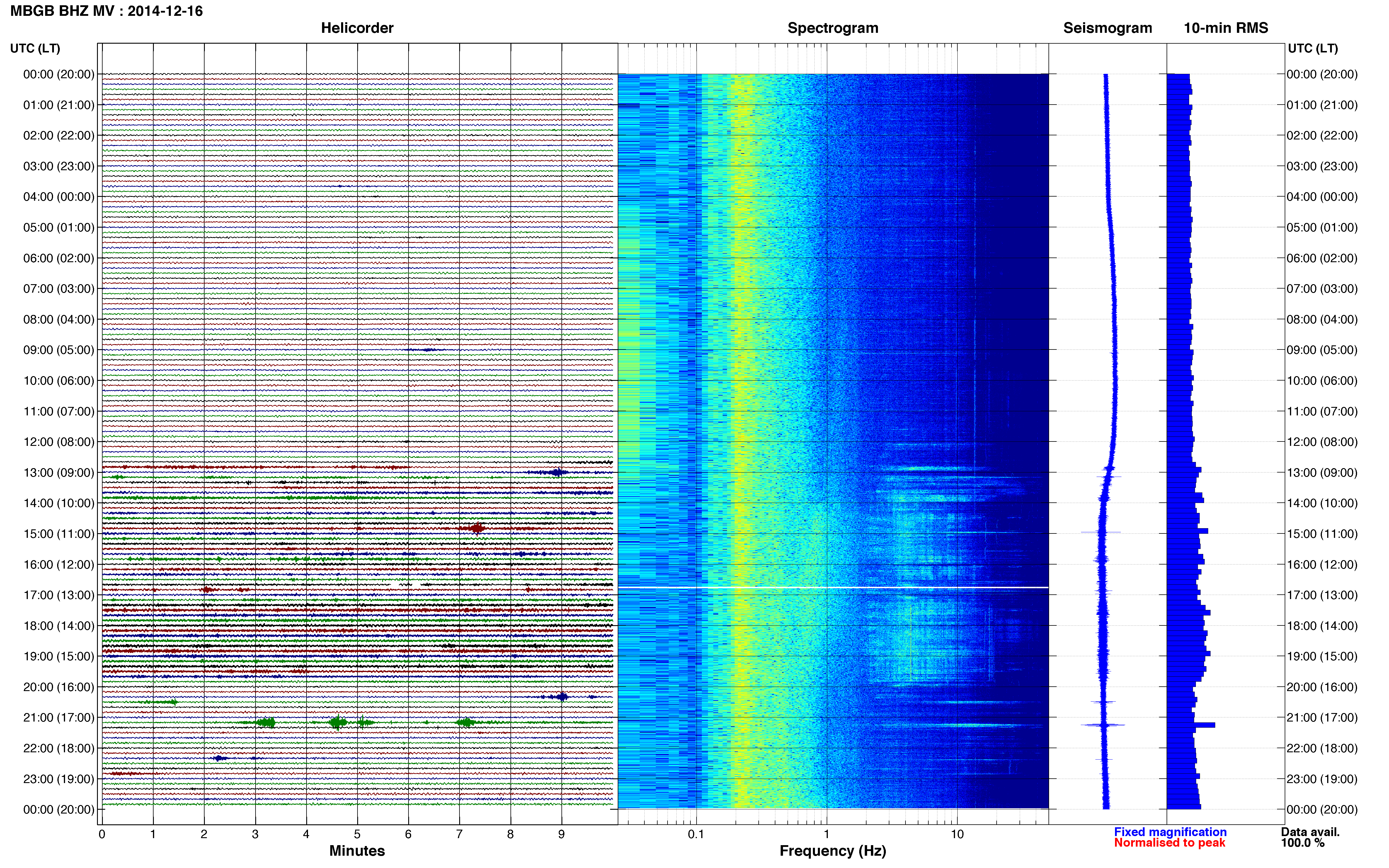Click the right 03:00 (23:00) time label
The width and height of the screenshot is (1389, 868).
(x=1322, y=166)
